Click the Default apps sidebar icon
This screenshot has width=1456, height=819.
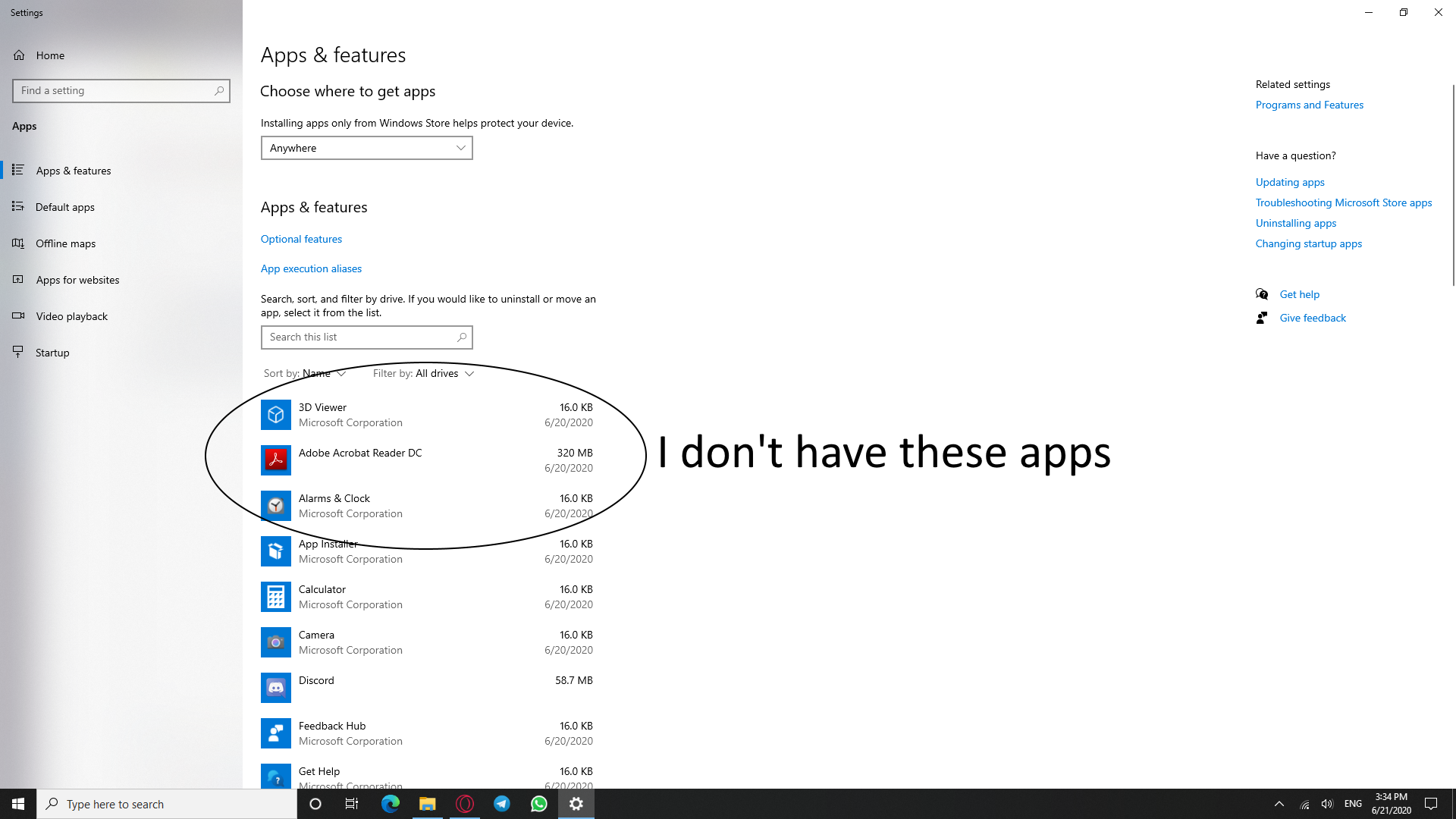click(18, 206)
